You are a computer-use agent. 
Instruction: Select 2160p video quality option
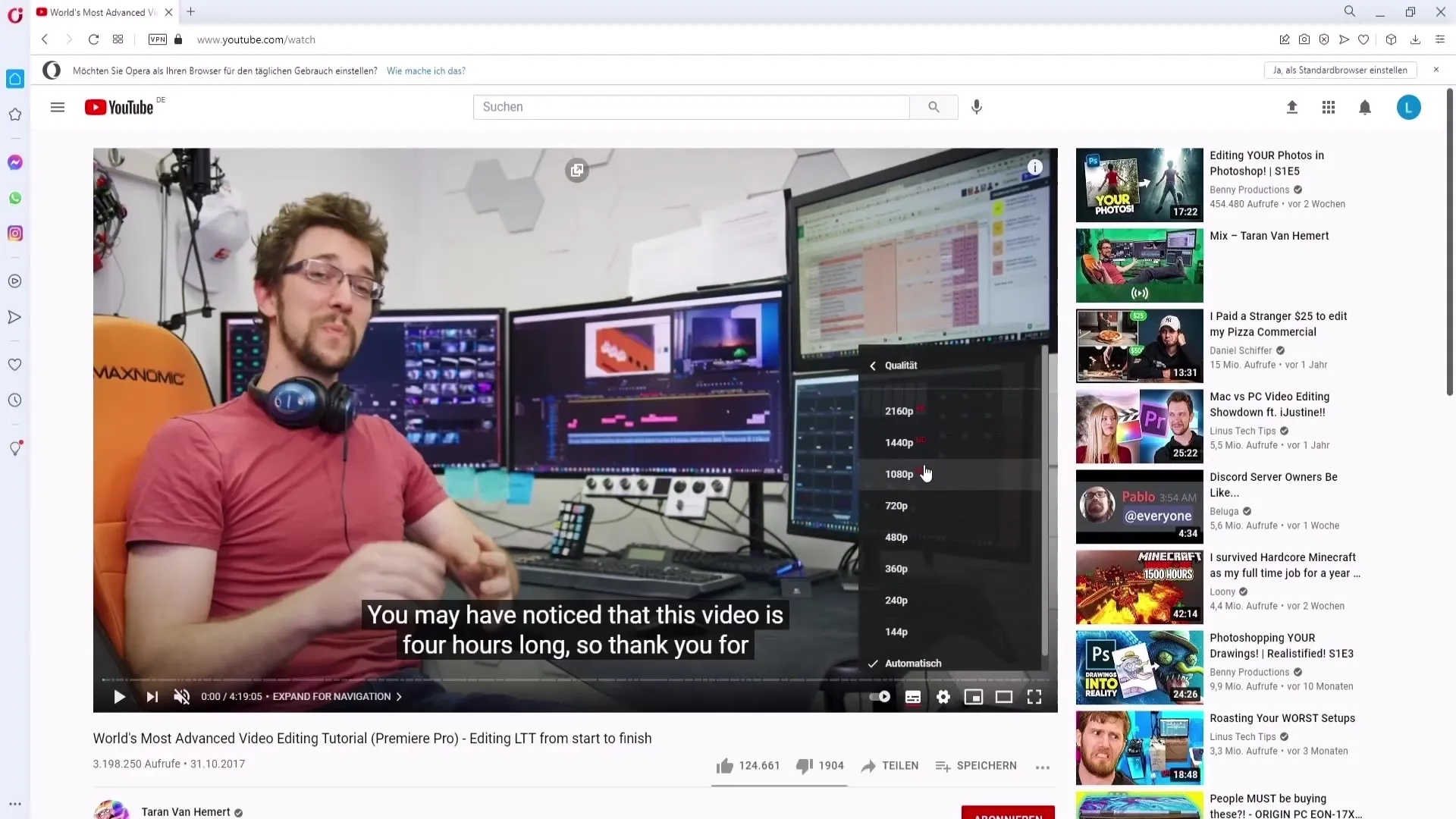[x=898, y=411]
